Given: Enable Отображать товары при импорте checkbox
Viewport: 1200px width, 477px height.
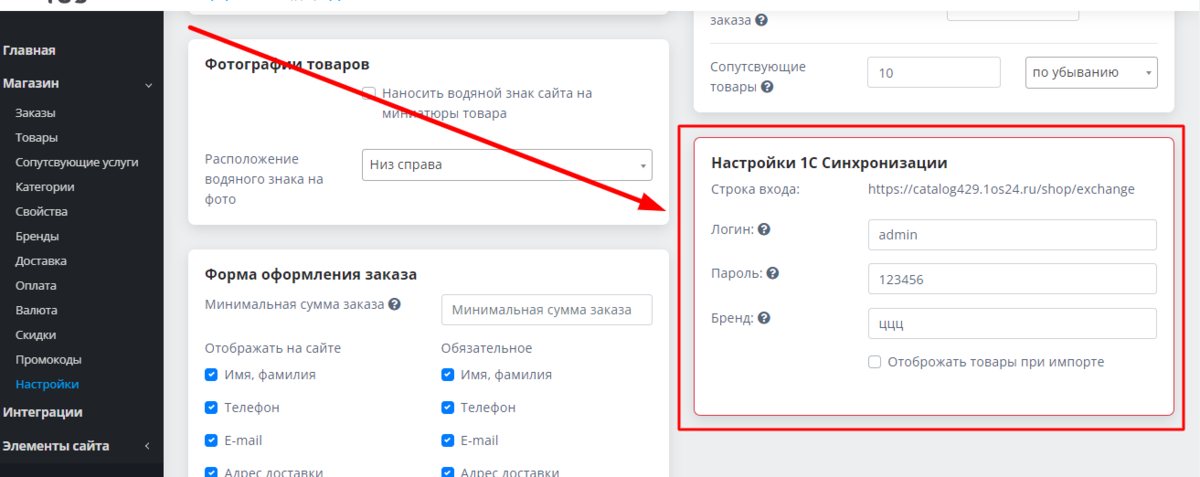Looking at the screenshot, I should [x=875, y=362].
